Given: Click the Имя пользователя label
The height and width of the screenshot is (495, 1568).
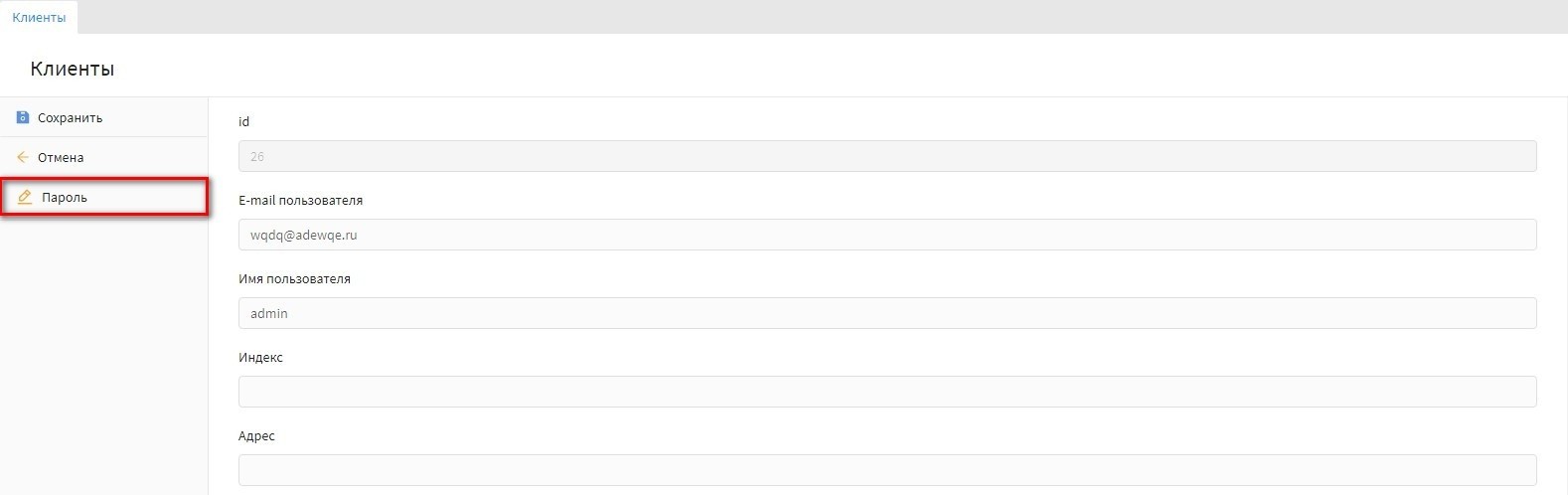Looking at the screenshot, I should [294, 278].
